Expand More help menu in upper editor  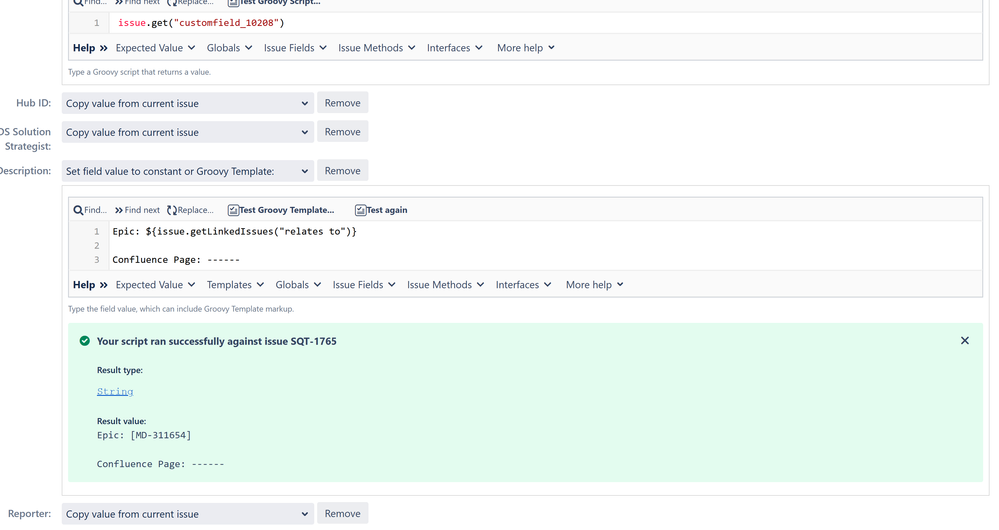[526, 48]
